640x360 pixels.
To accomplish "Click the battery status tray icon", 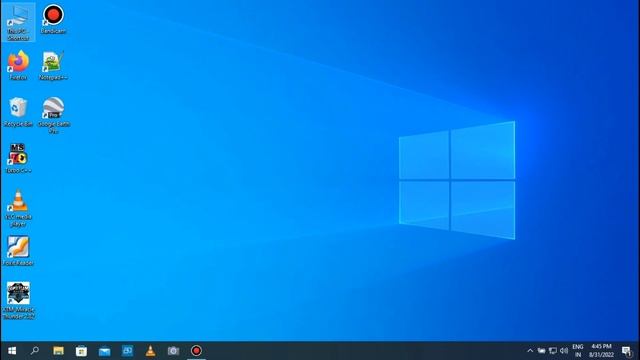I will click(x=541, y=351).
